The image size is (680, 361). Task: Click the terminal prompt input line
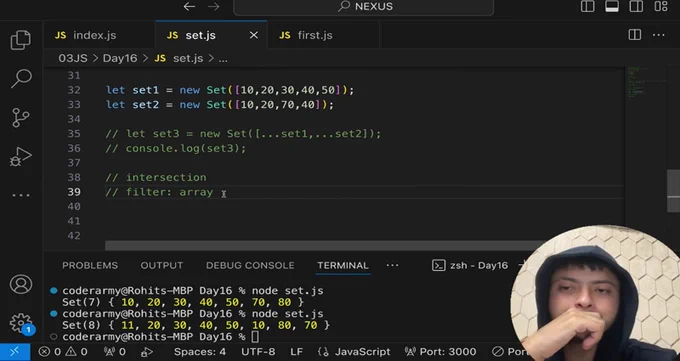[x=160, y=337]
